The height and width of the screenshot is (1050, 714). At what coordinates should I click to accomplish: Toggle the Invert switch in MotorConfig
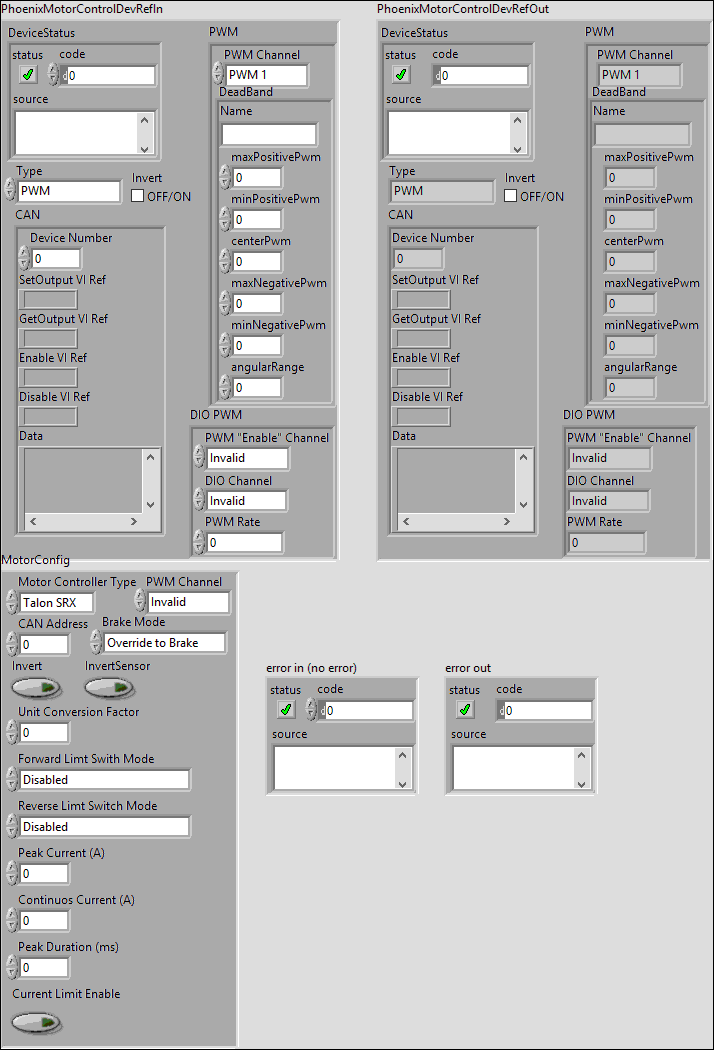(x=36, y=688)
